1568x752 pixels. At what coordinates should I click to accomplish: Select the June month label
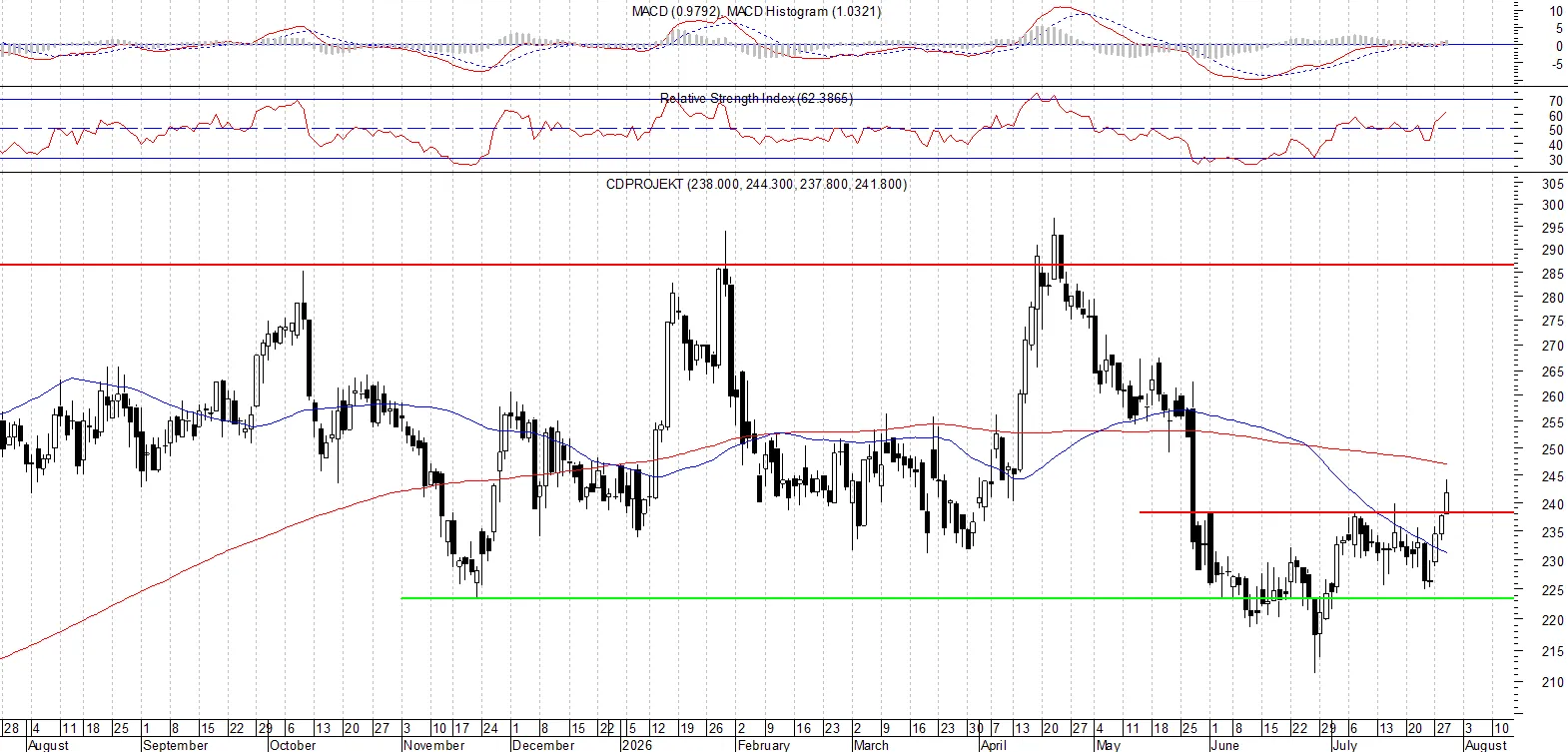pyautogui.click(x=1223, y=745)
